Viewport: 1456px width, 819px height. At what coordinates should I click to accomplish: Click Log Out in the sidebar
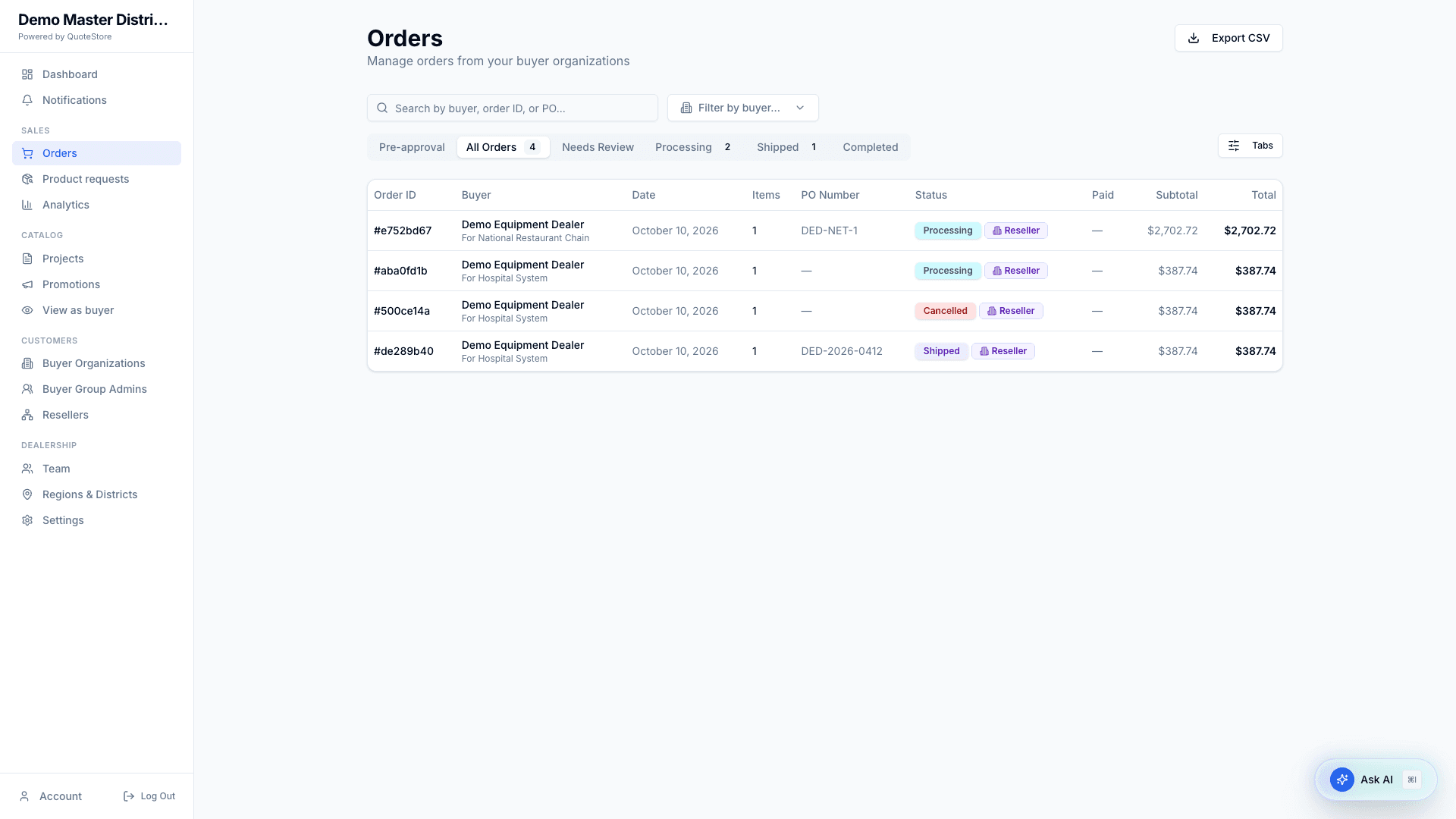[x=149, y=796]
